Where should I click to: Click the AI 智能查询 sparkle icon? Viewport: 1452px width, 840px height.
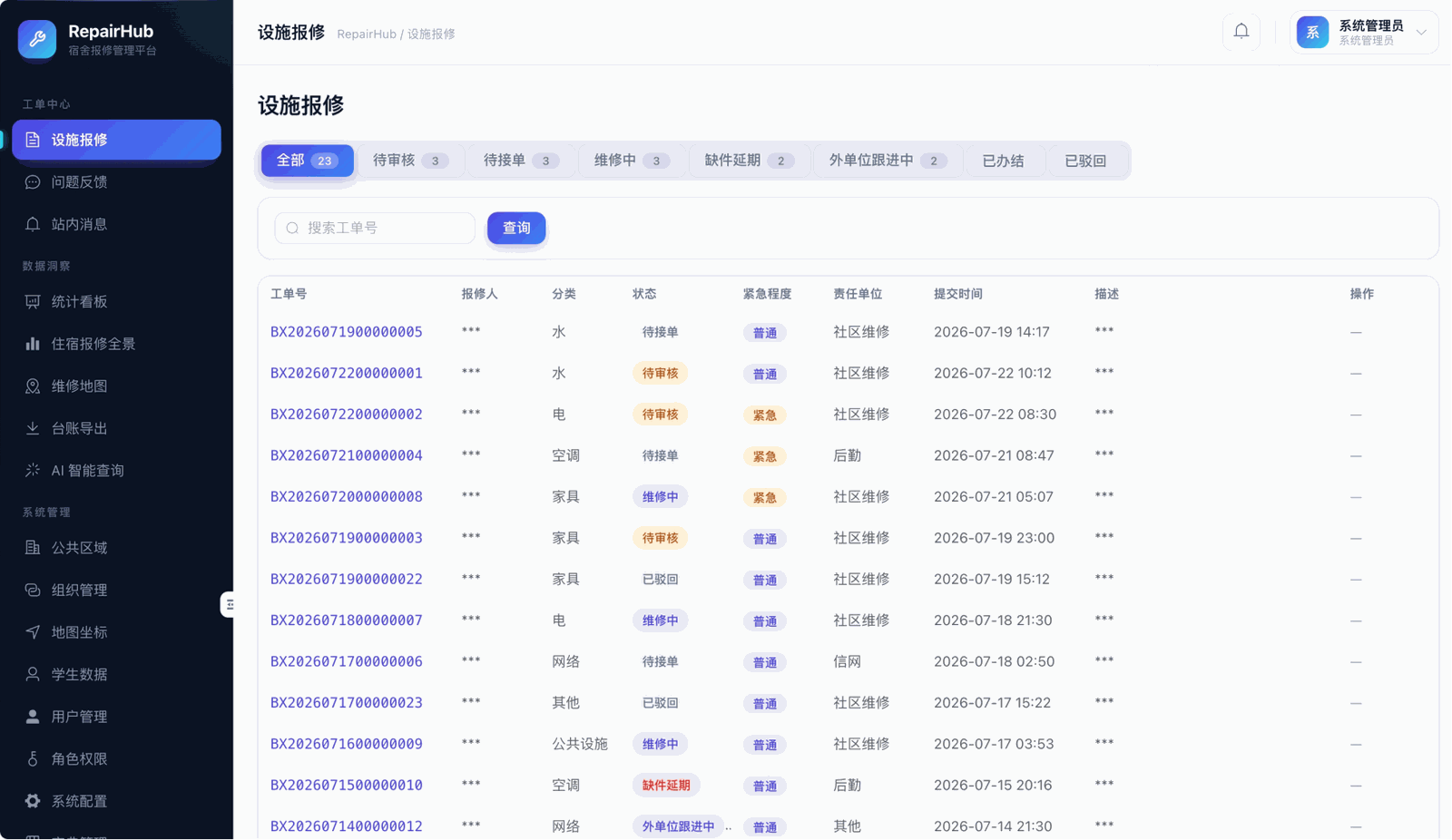click(33, 471)
